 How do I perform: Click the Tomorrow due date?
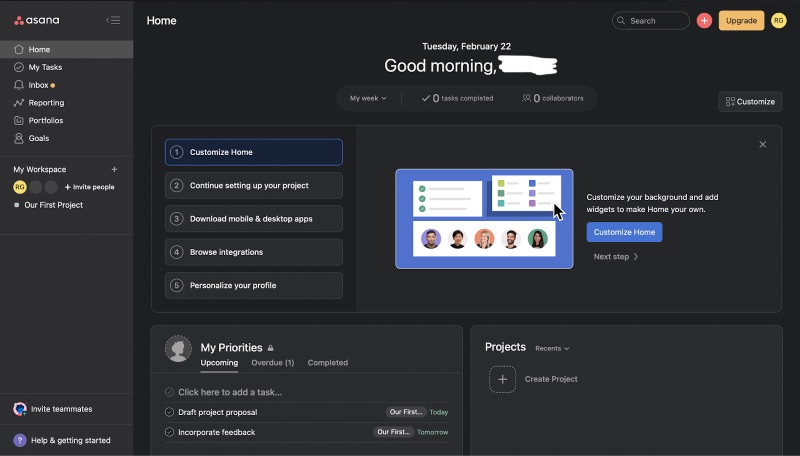[x=433, y=432]
